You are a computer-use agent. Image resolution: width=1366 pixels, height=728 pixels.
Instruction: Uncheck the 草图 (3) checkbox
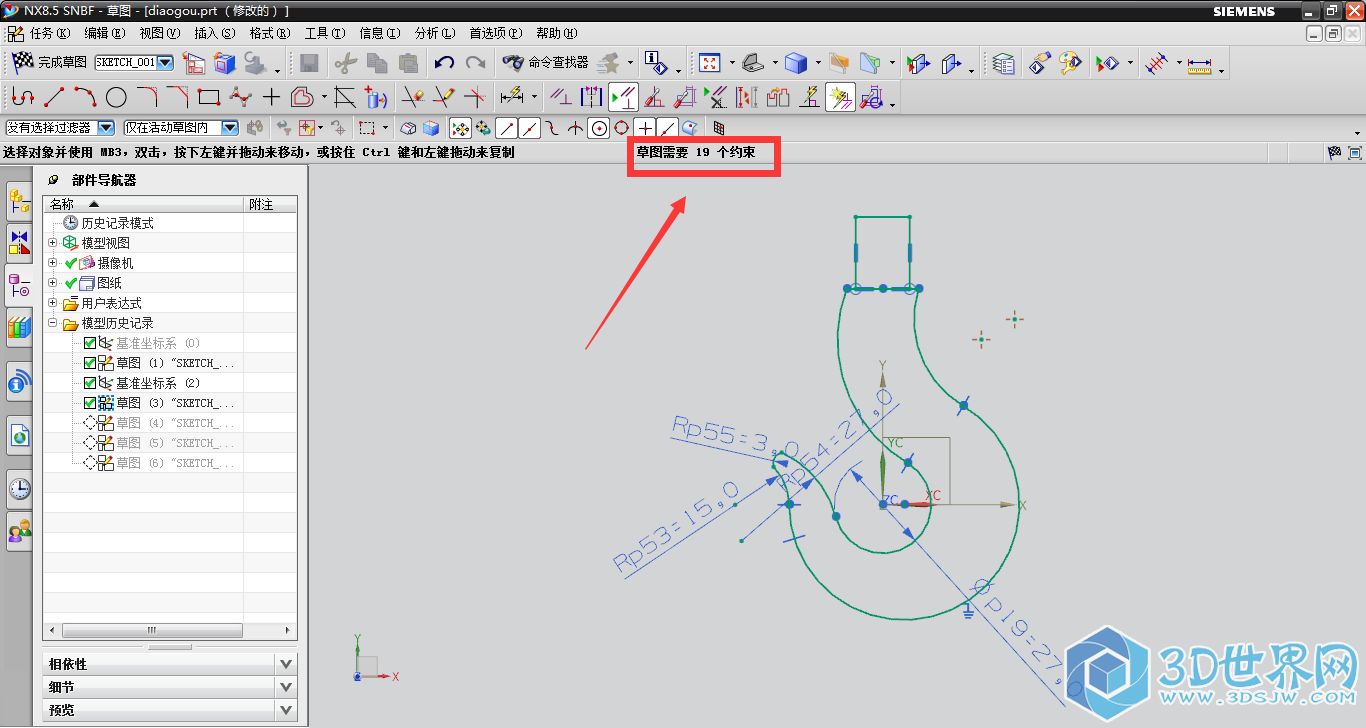click(x=90, y=403)
